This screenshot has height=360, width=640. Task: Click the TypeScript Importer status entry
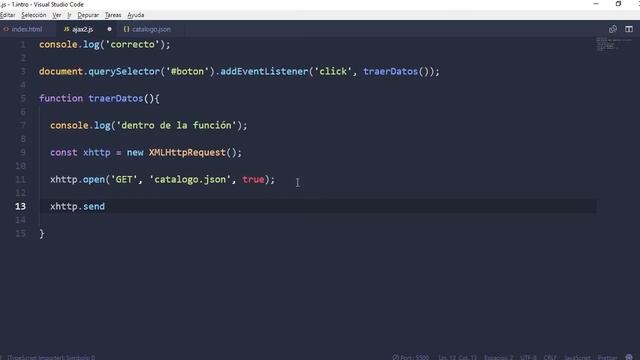point(51,357)
